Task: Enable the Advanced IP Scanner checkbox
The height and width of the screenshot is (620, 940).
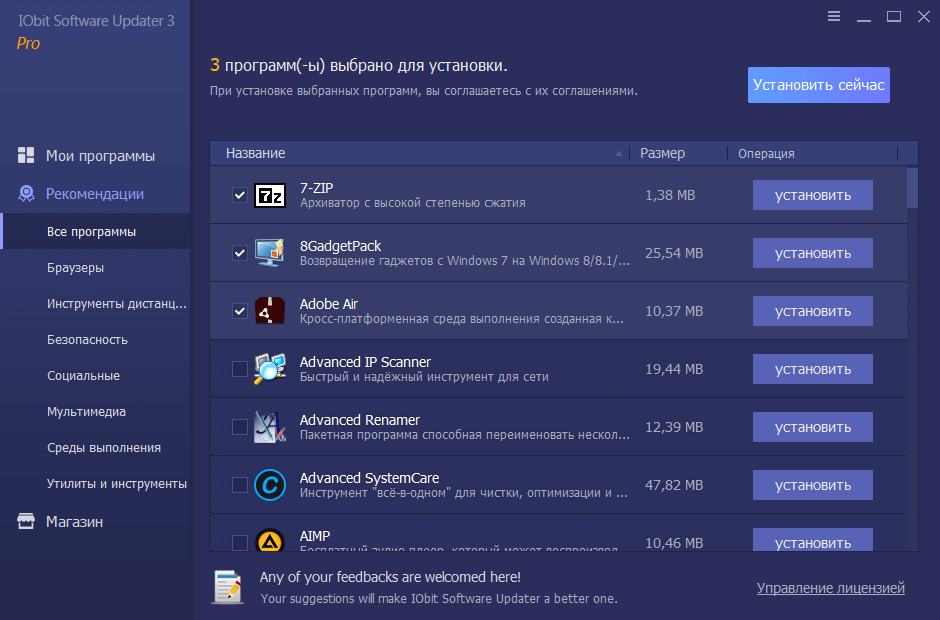Action: [x=239, y=368]
